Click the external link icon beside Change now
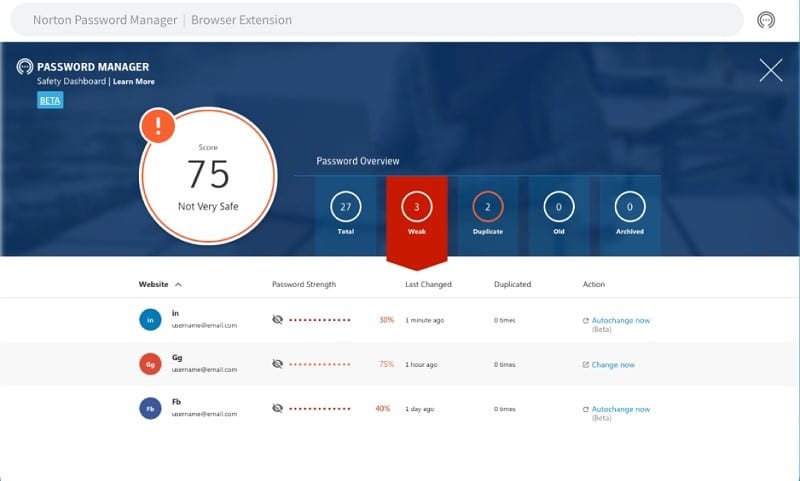This screenshot has height=481, width=800. pyautogui.click(x=586, y=365)
